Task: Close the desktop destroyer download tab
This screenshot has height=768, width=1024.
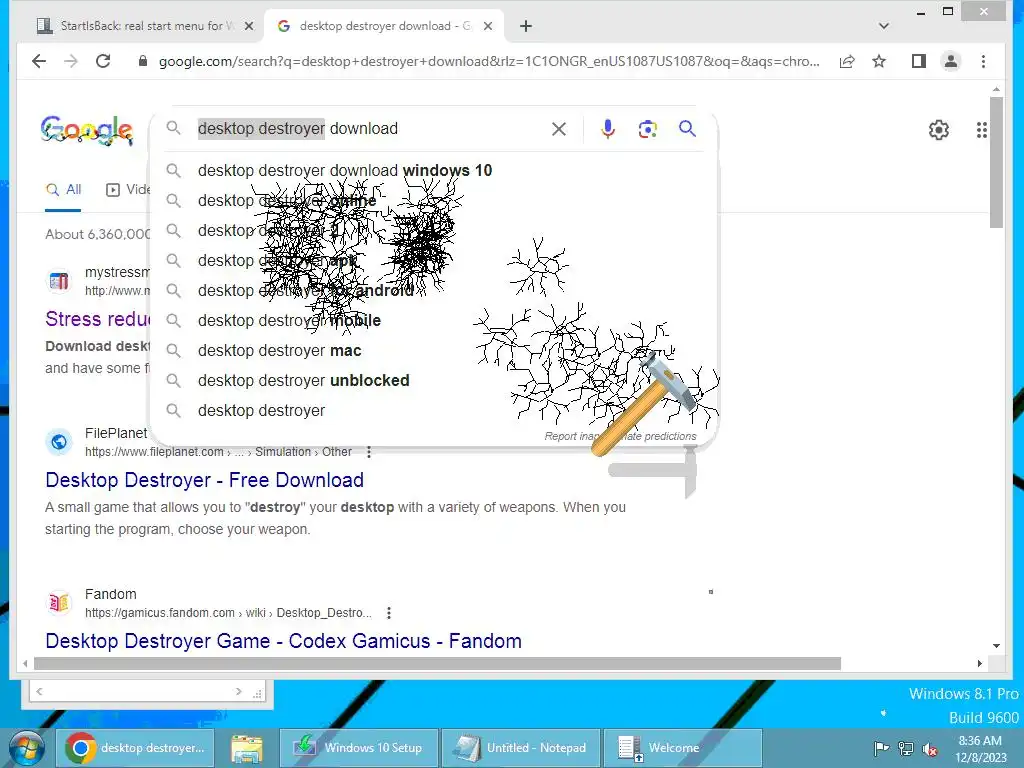Action: tap(488, 26)
